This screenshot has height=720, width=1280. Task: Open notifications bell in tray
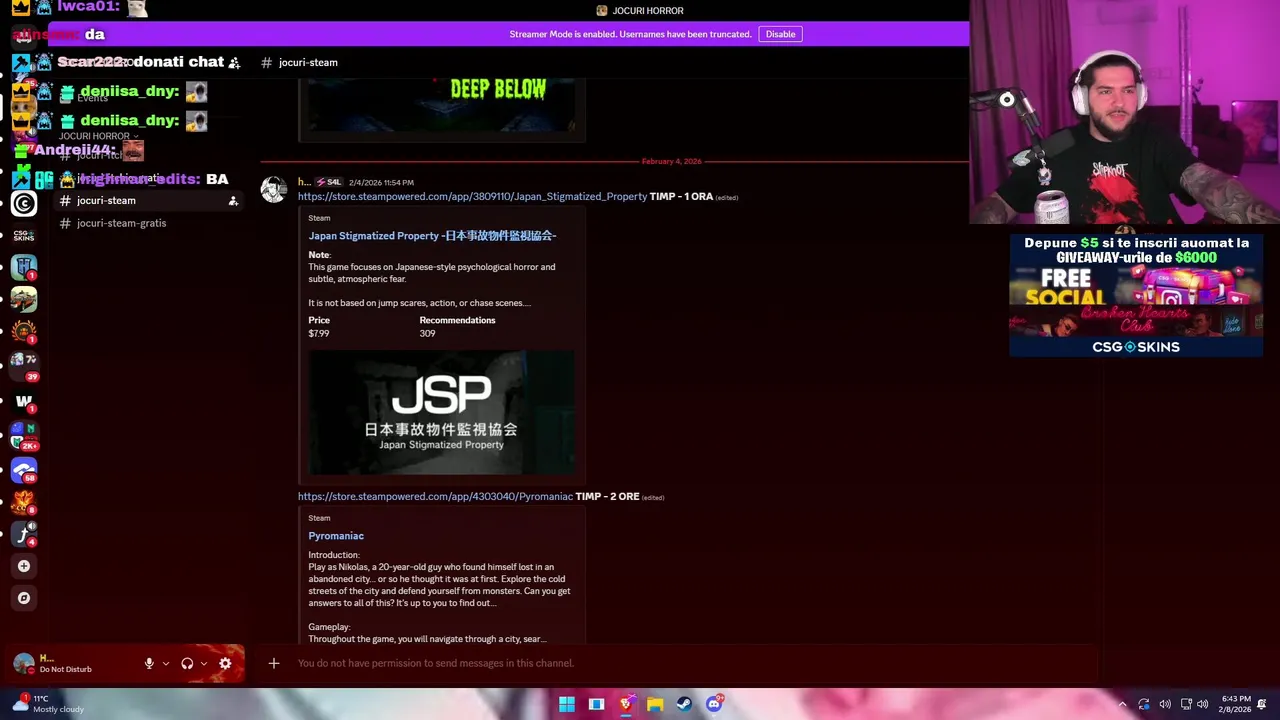[x=1262, y=704]
